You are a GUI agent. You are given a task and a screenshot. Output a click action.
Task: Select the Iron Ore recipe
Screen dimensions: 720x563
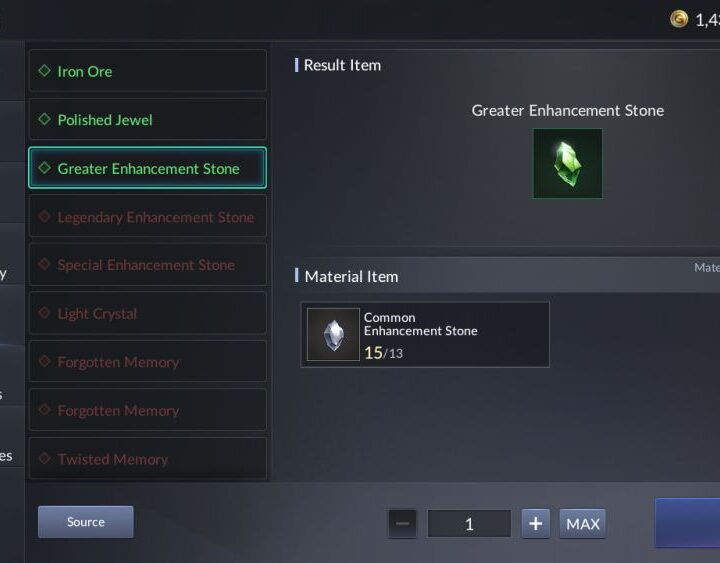coord(147,71)
